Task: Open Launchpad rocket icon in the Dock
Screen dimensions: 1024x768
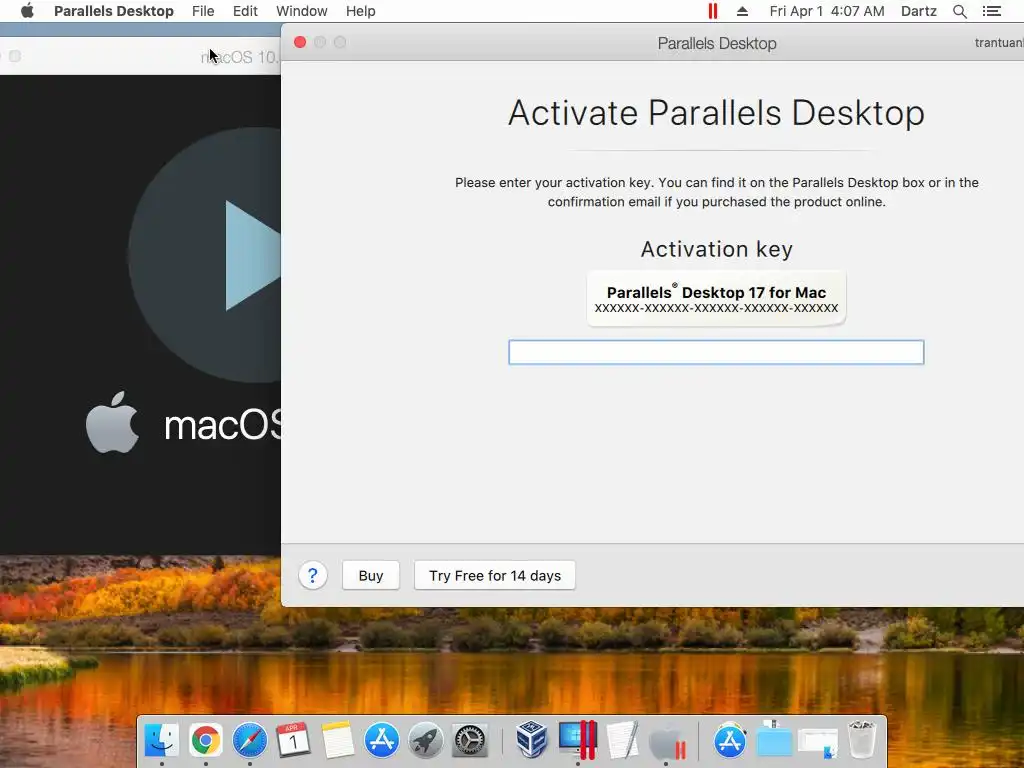Action: [x=425, y=741]
